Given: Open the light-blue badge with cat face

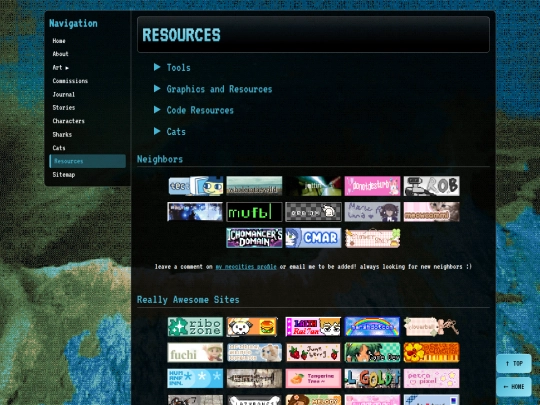Looking at the screenshot, I should pyautogui.click(x=254, y=352).
